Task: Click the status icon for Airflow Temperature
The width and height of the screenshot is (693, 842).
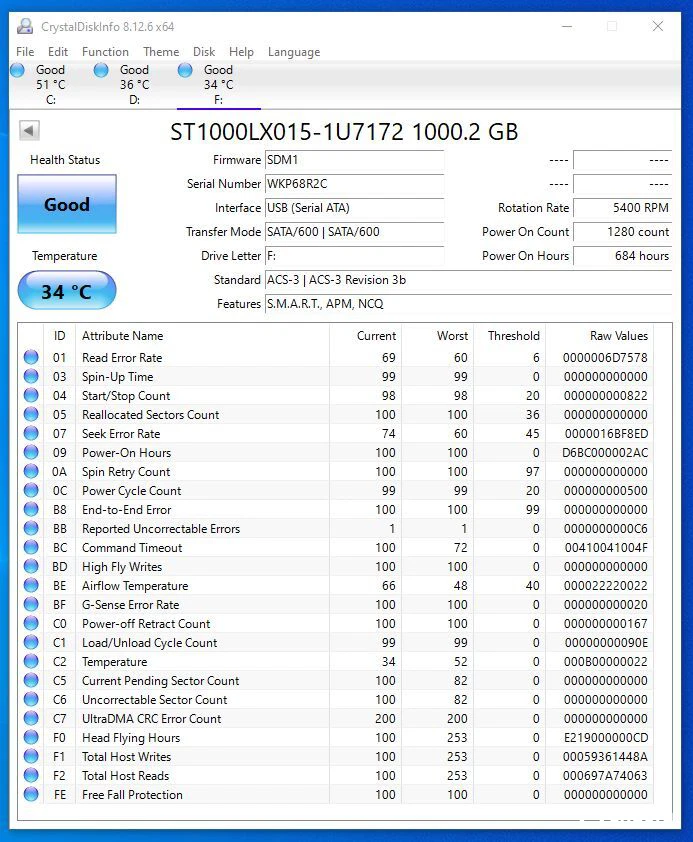Action: tap(31, 585)
